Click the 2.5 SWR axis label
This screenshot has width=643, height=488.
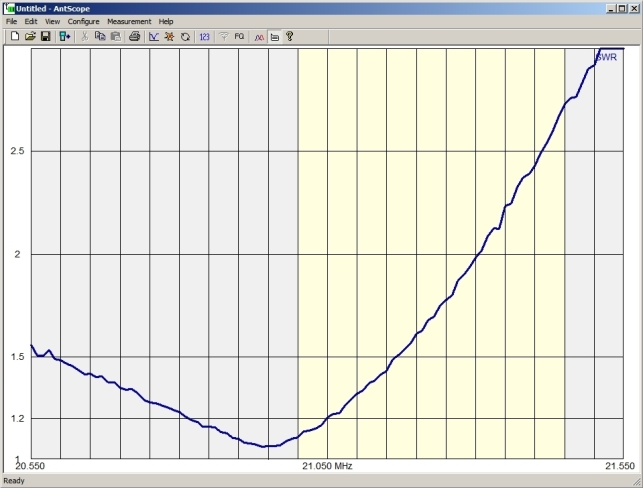point(17,151)
